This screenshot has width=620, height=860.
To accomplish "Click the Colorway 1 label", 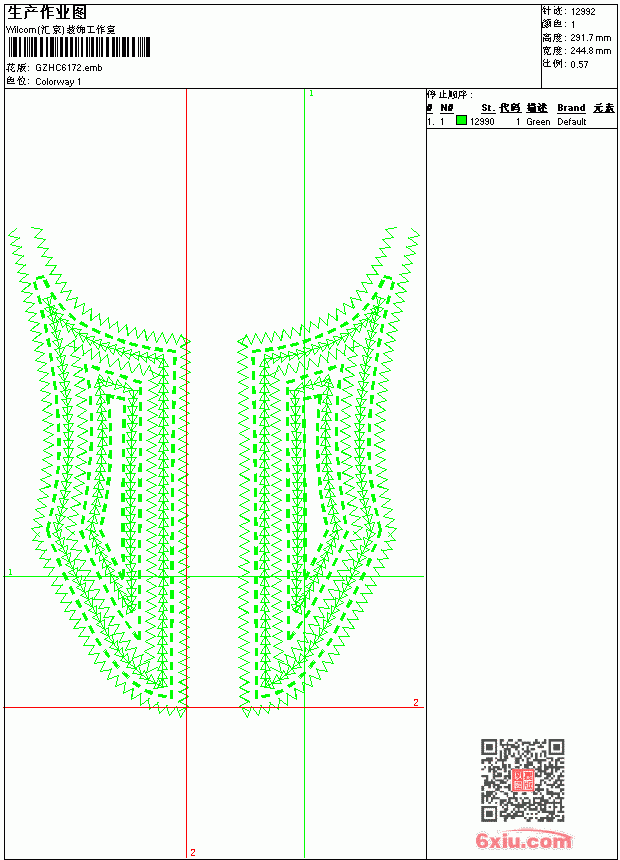I will click(58, 82).
